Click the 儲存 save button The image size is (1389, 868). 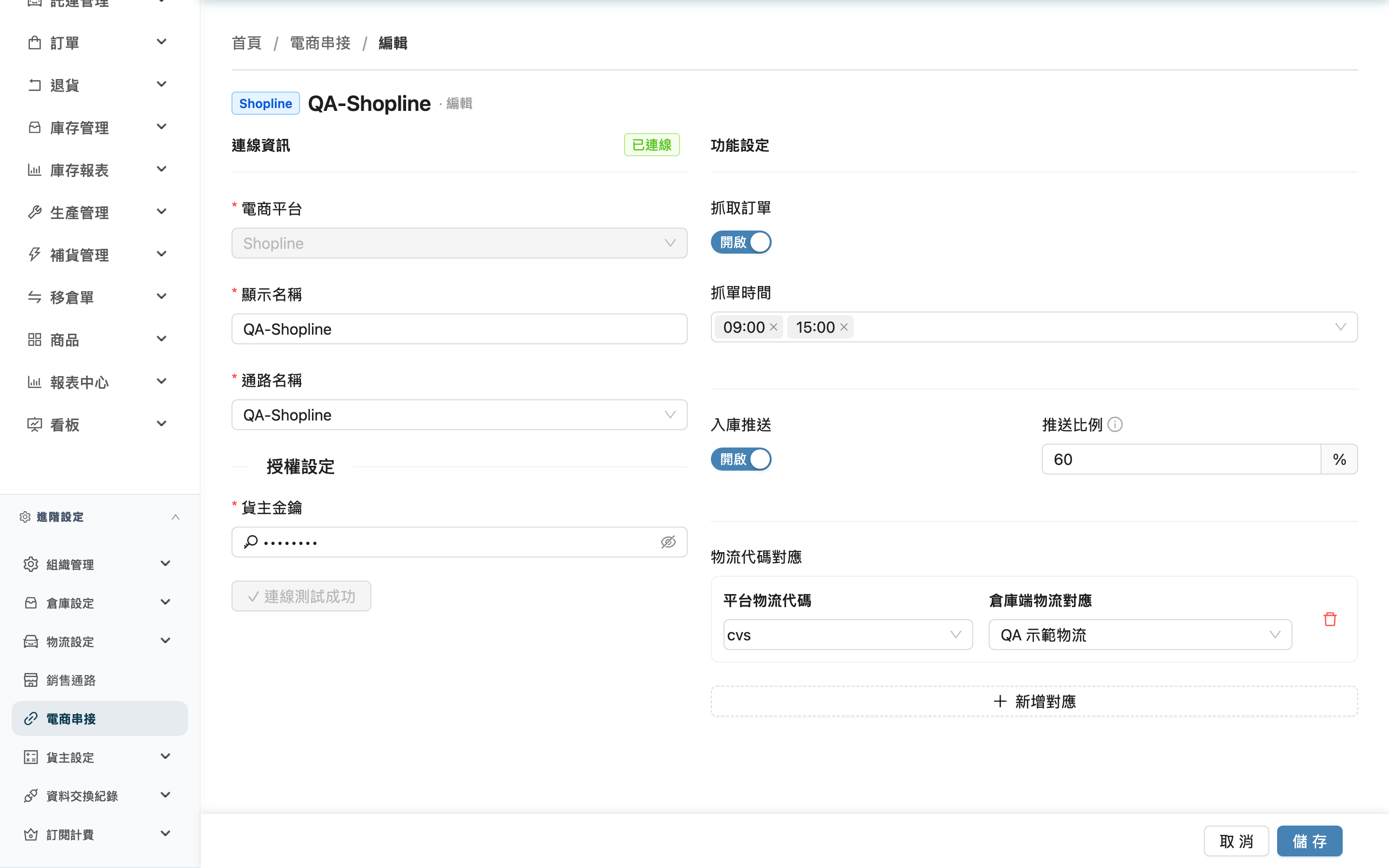pyautogui.click(x=1309, y=841)
